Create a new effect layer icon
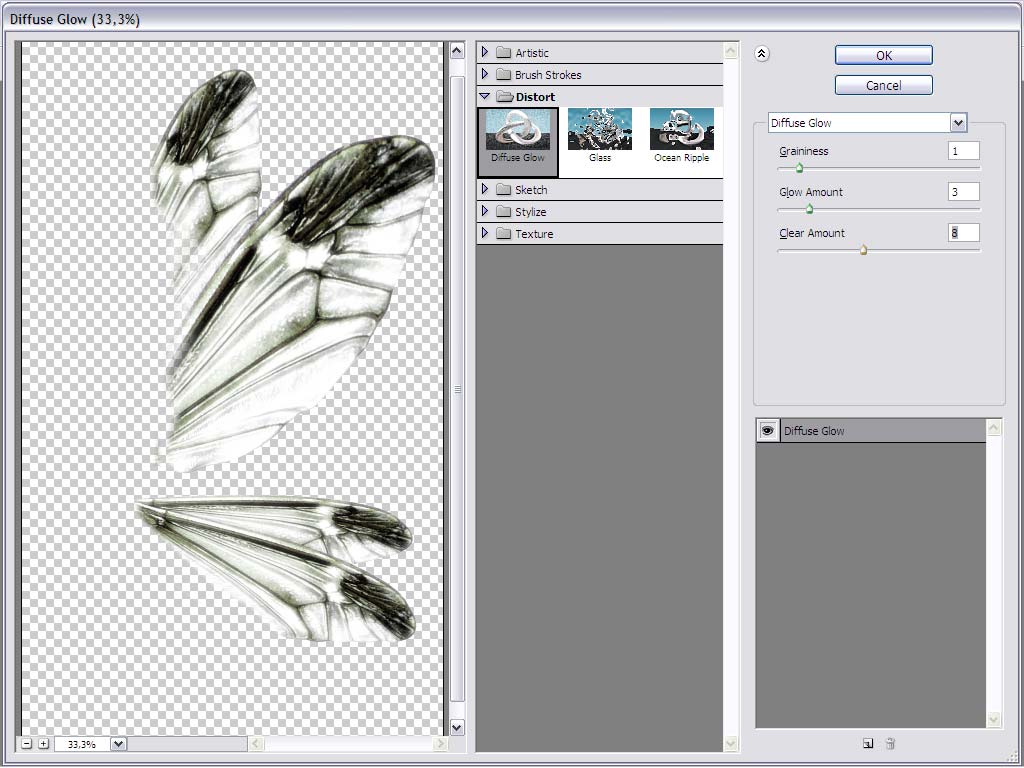The image size is (1024, 768). point(867,743)
